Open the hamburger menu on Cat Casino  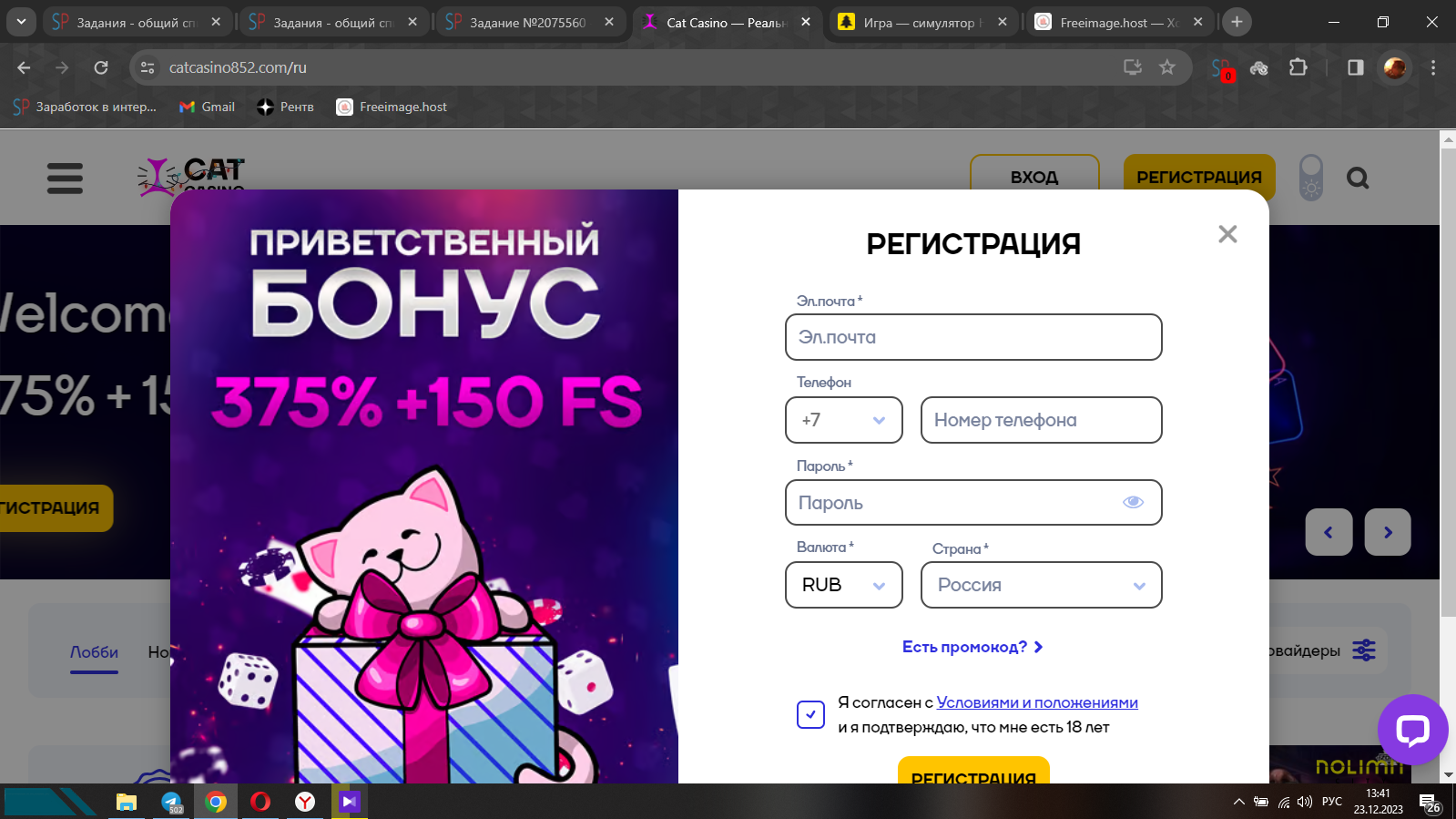(x=65, y=178)
